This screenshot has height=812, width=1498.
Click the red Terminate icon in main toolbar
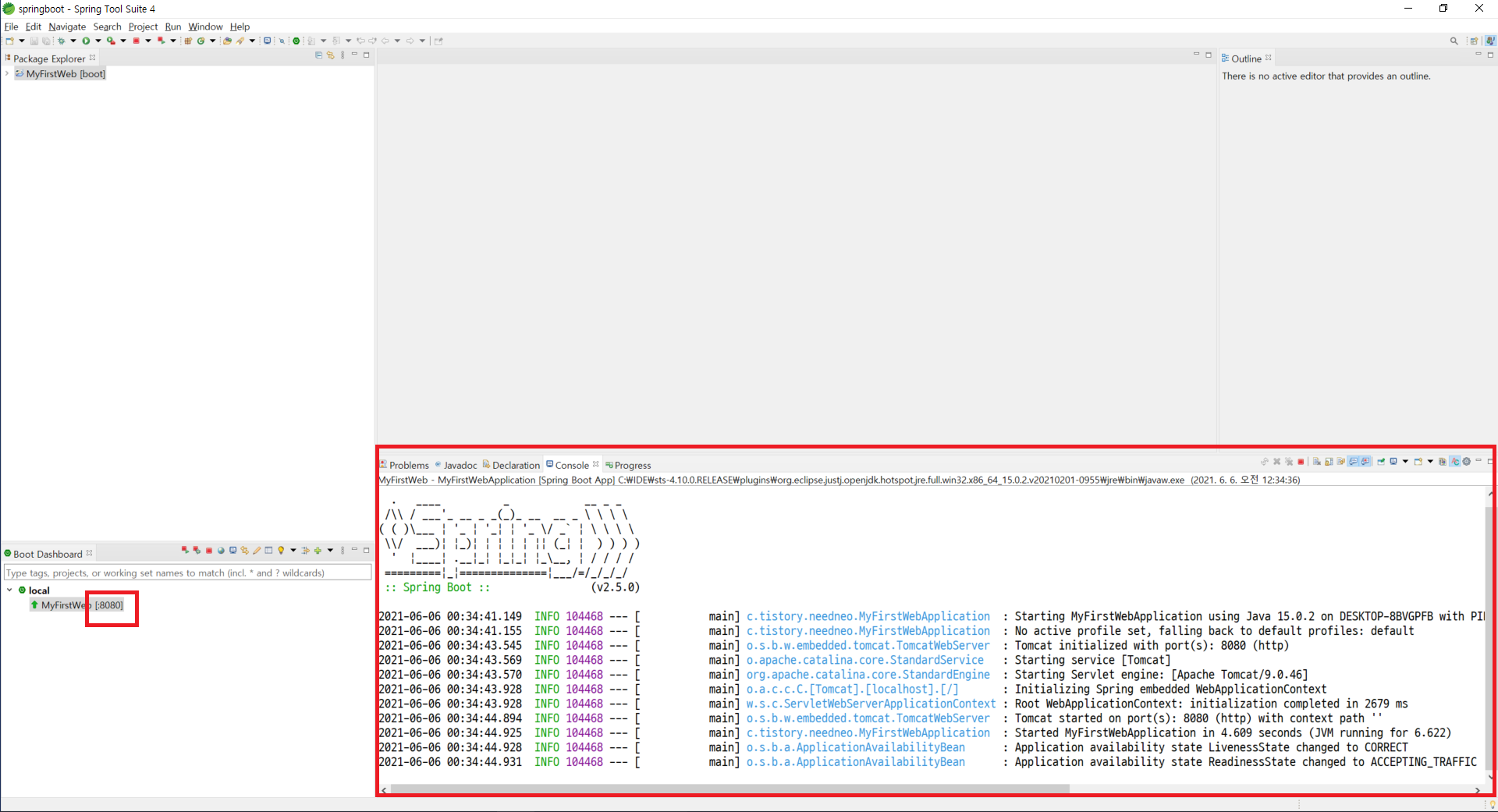(136, 41)
